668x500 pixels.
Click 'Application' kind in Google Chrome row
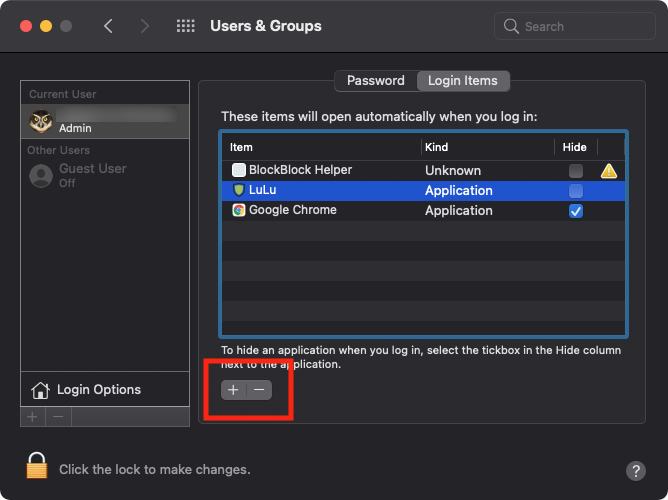459,211
